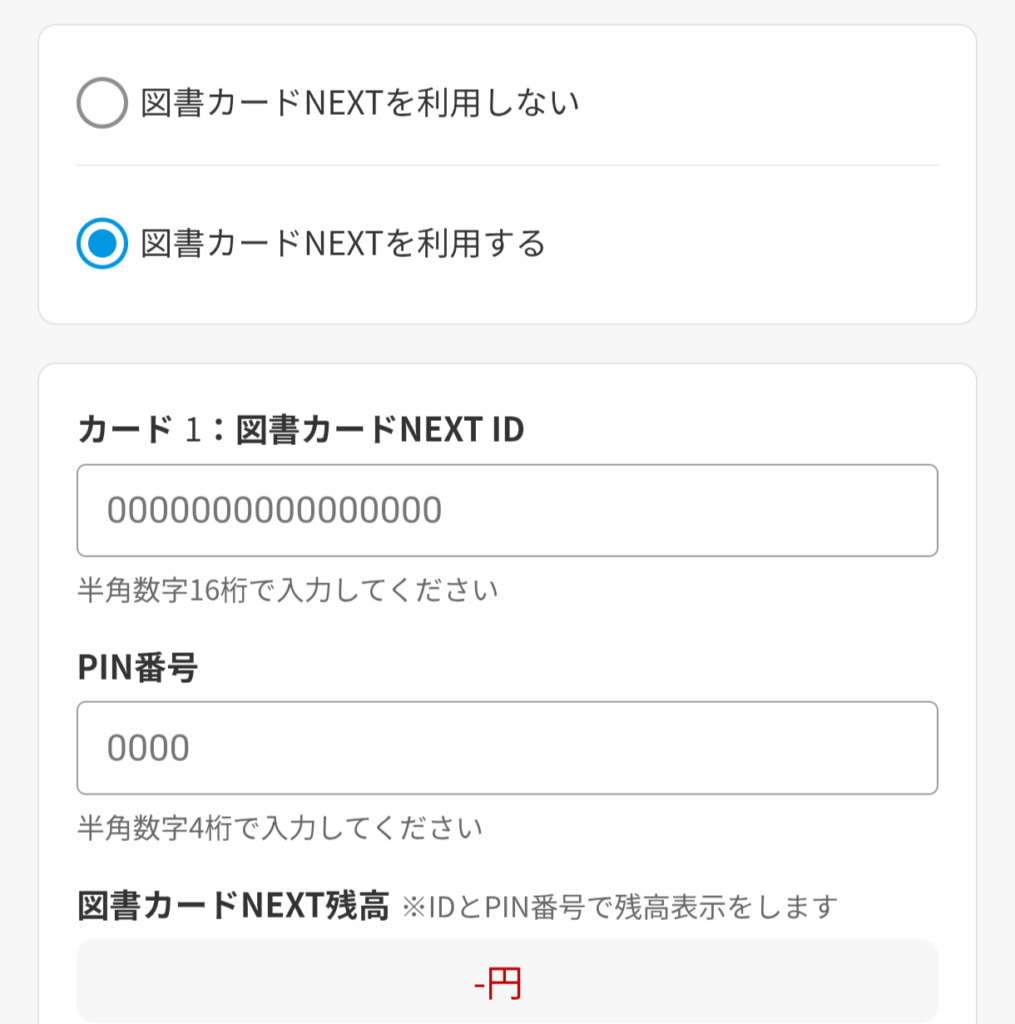Click the 半角数字16桁で入力してください hint text

tap(287, 590)
